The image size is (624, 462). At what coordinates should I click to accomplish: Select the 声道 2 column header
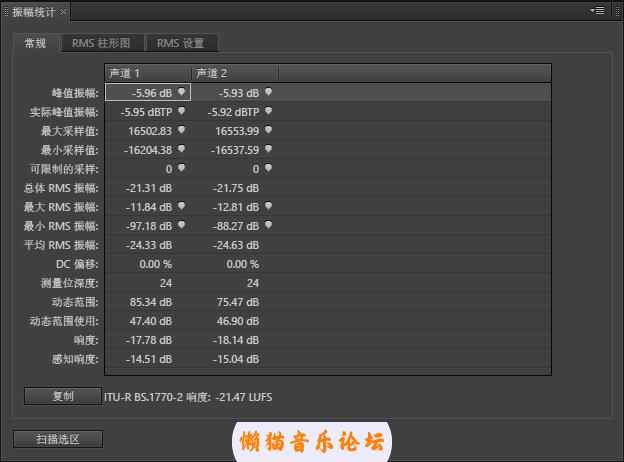pyautogui.click(x=235, y=73)
